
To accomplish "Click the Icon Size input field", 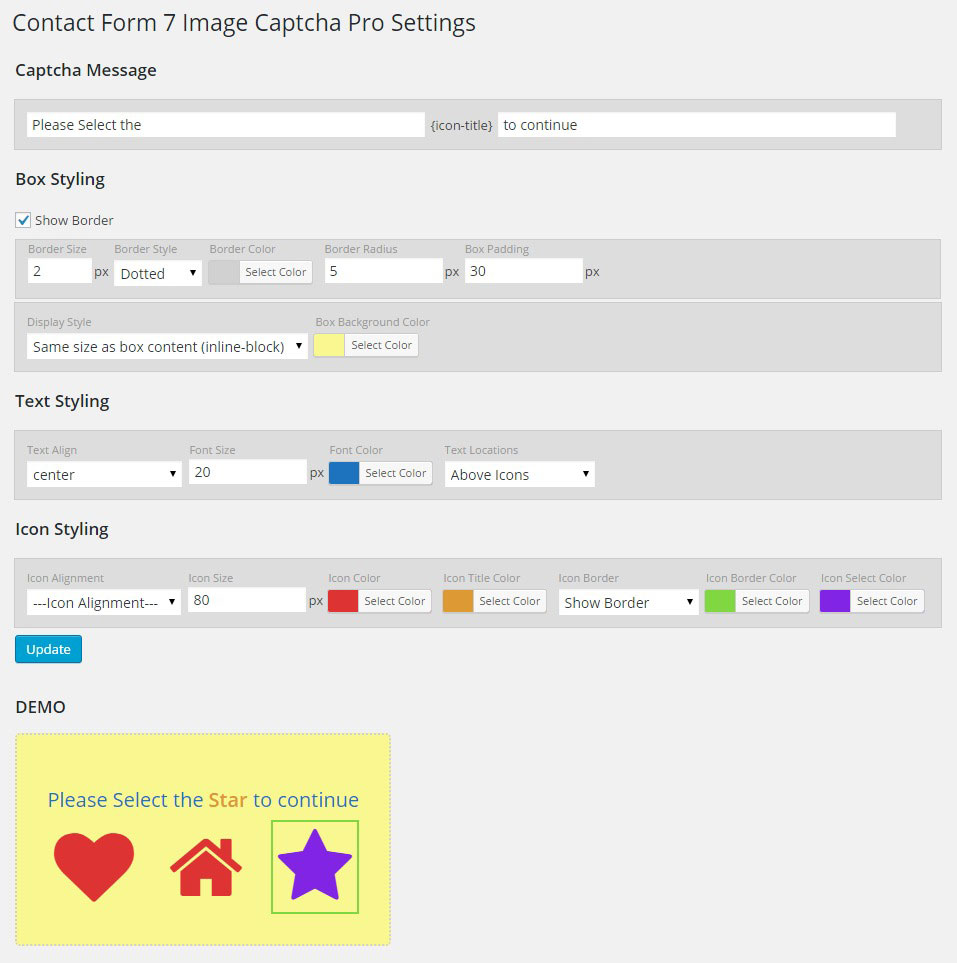I will coord(247,600).
